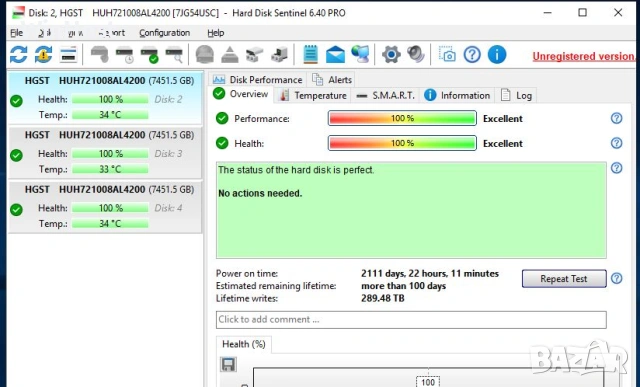Click the Repeat Test button
640x387 pixels.
click(x=564, y=279)
